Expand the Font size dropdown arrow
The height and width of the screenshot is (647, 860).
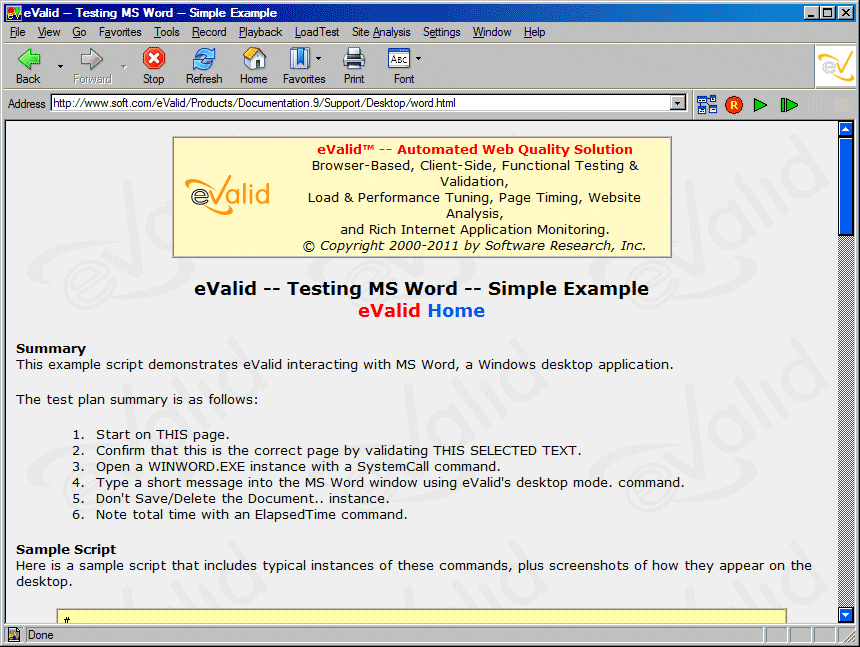[x=418, y=59]
